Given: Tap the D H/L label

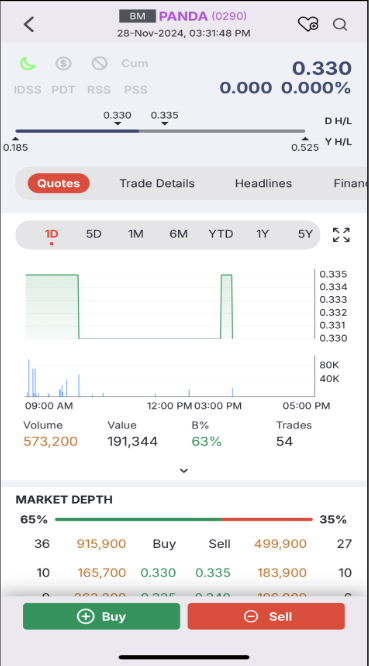Looking at the screenshot, I should (x=338, y=121).
